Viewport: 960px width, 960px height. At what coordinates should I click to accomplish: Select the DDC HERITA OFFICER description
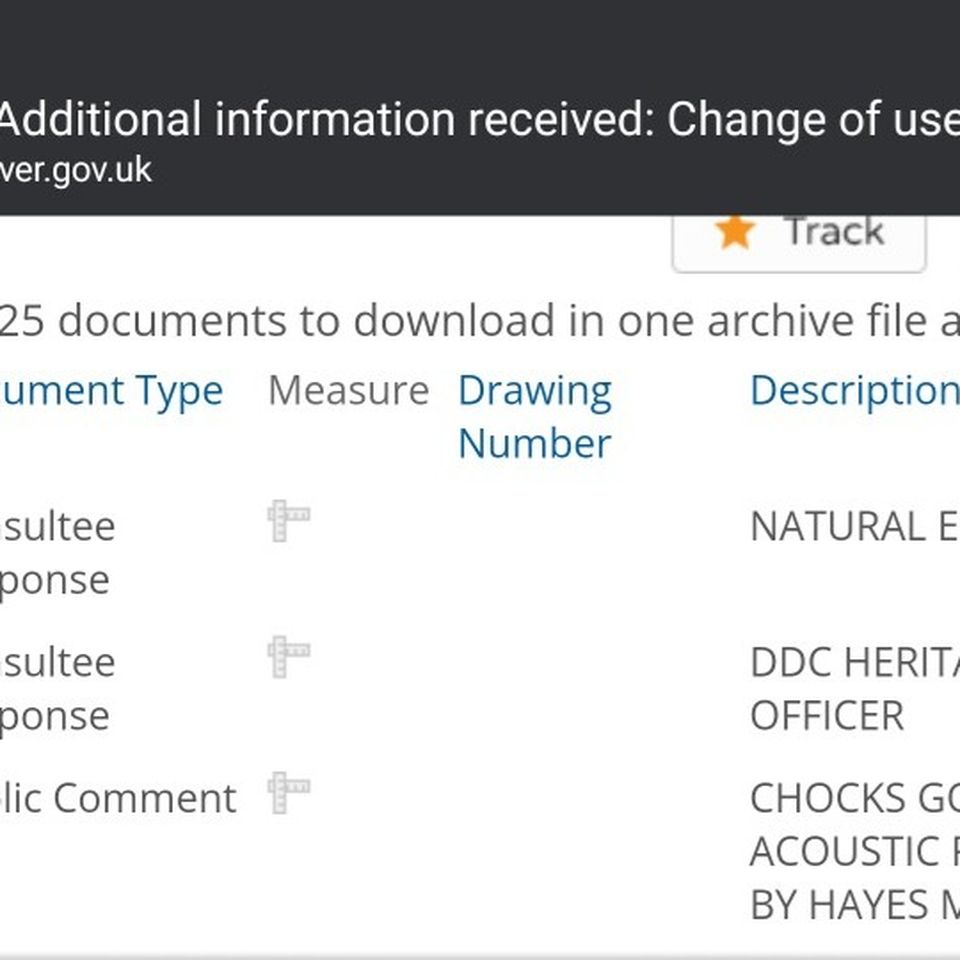click(855, 689)
